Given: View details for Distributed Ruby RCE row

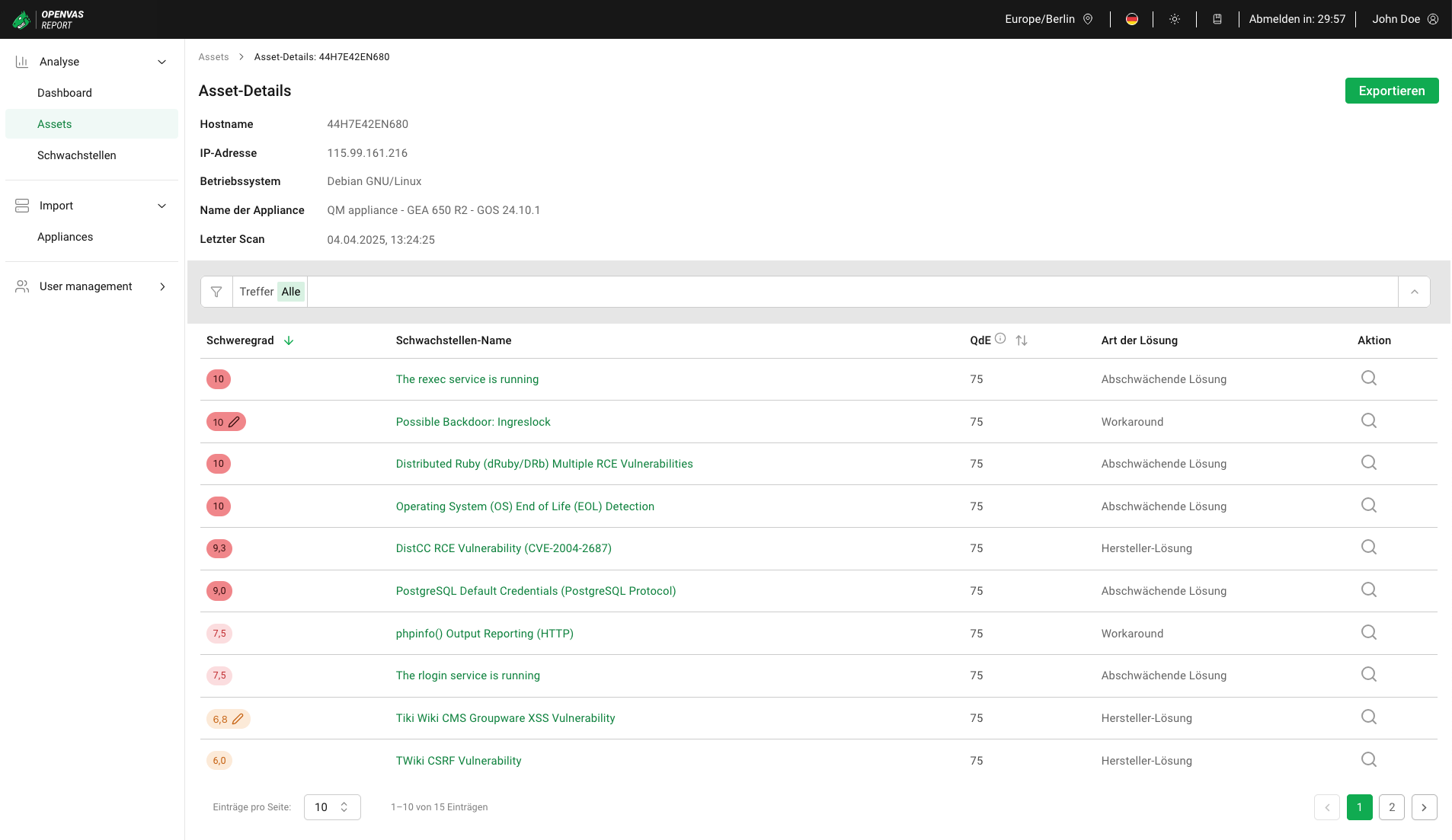Looking at the screenshot, I should pyautogui.click(x=1369, y=463).
